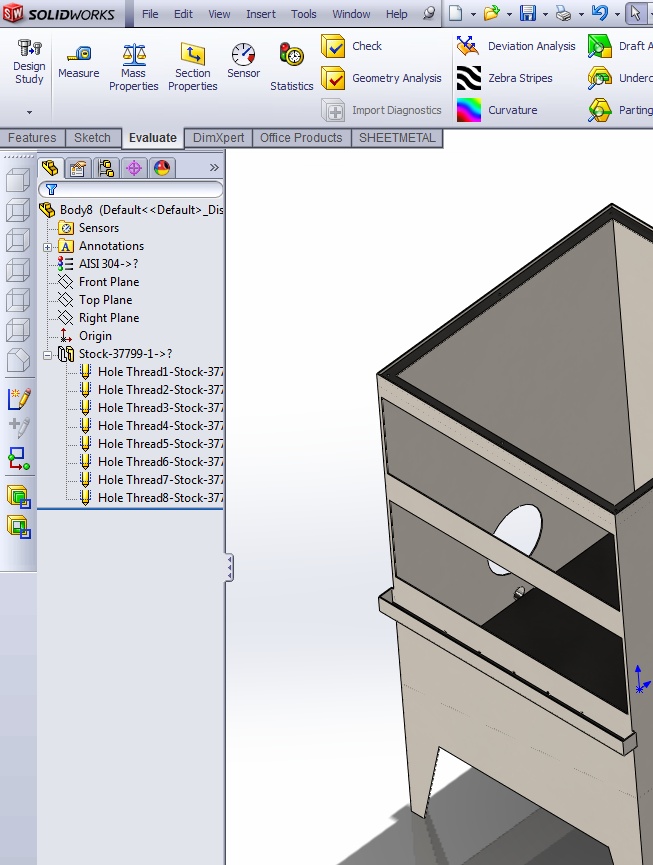Open the Statistics tool

click(292, 67)
